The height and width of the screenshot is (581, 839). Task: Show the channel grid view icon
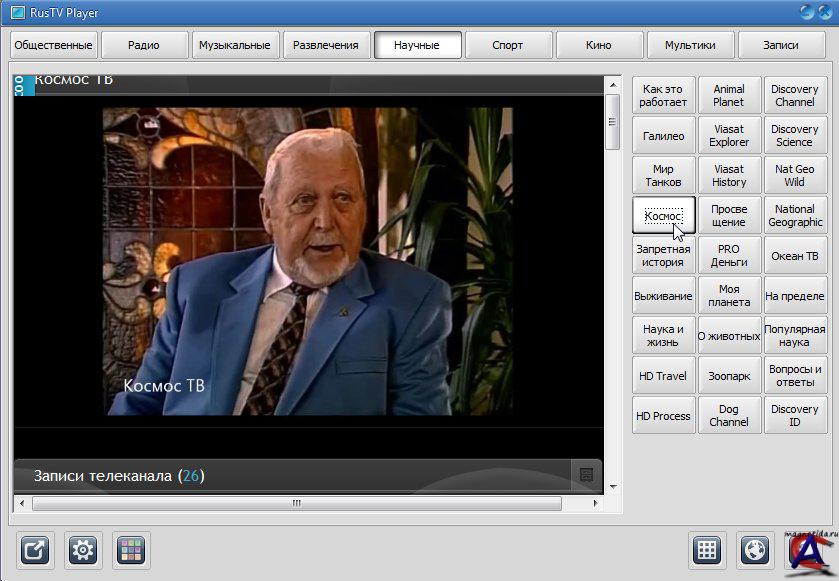coord(707,550)
